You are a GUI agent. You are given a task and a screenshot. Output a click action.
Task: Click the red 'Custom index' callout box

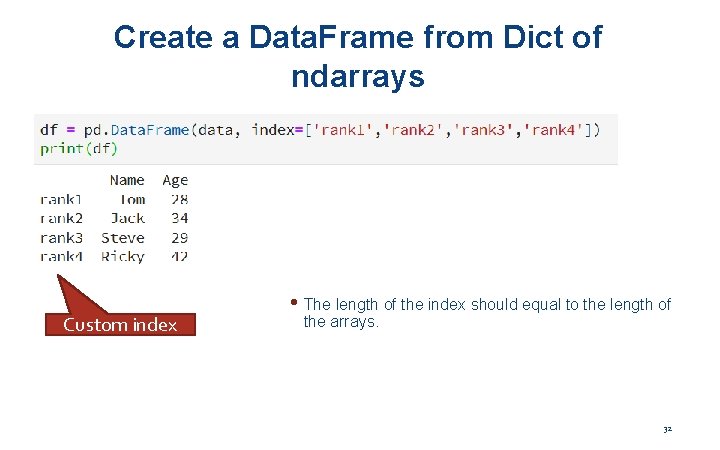pos(120,325)
